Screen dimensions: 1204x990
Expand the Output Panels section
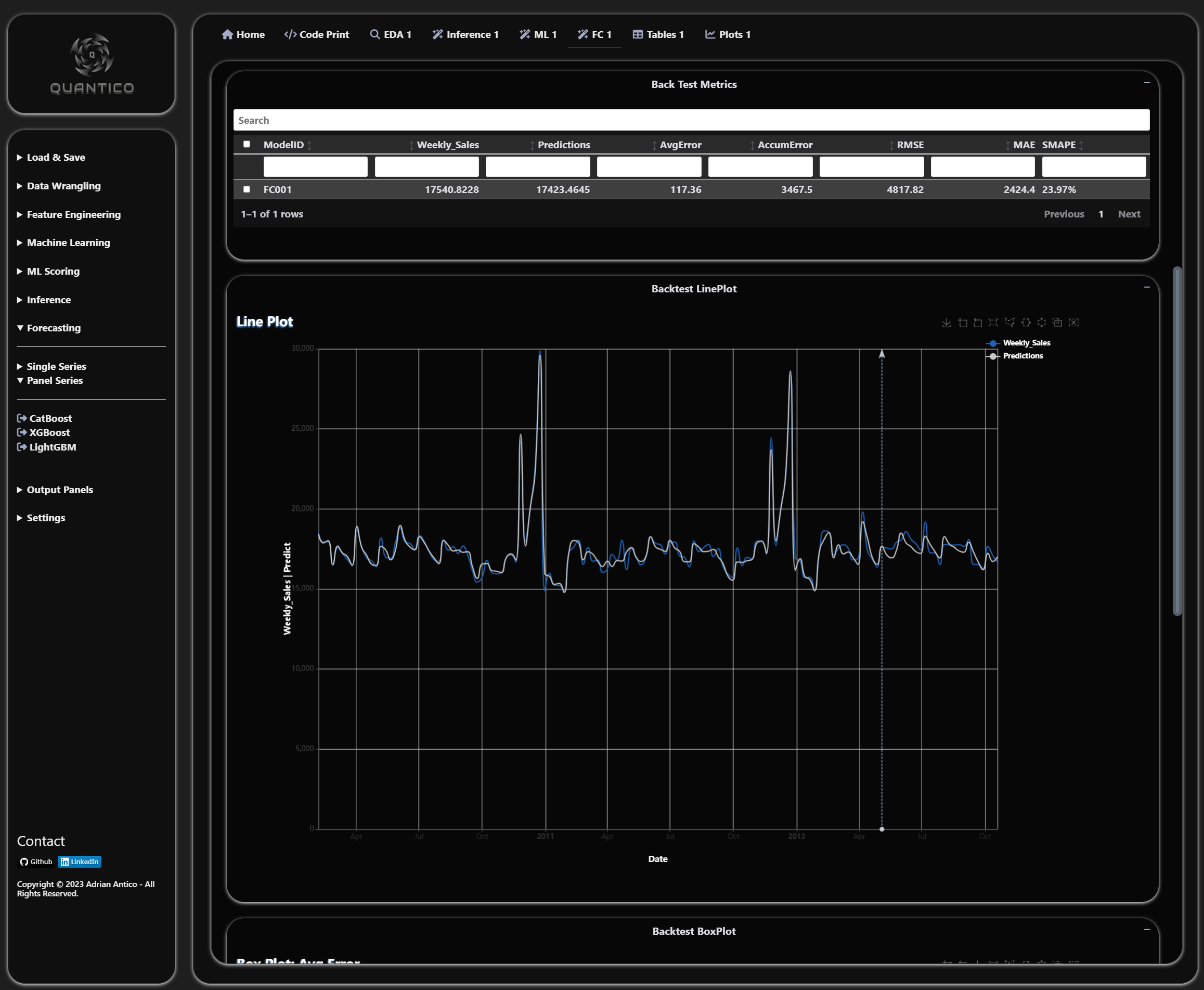[x=55, y=490]
